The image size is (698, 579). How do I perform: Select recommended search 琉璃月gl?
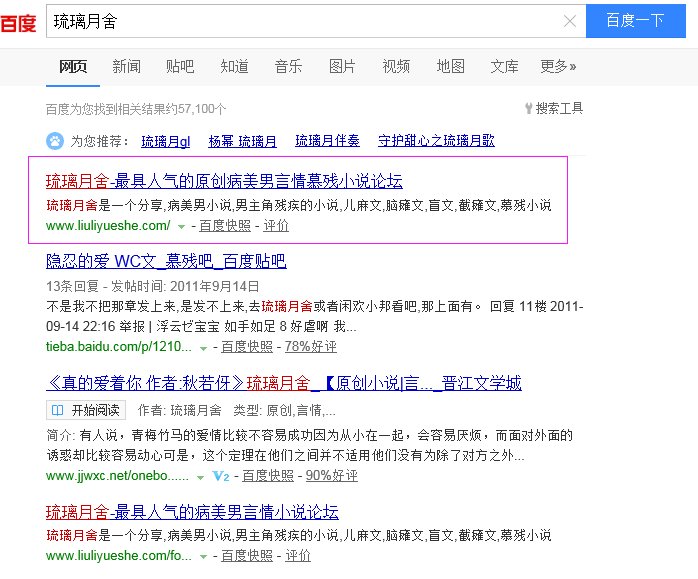click(165, 141)
